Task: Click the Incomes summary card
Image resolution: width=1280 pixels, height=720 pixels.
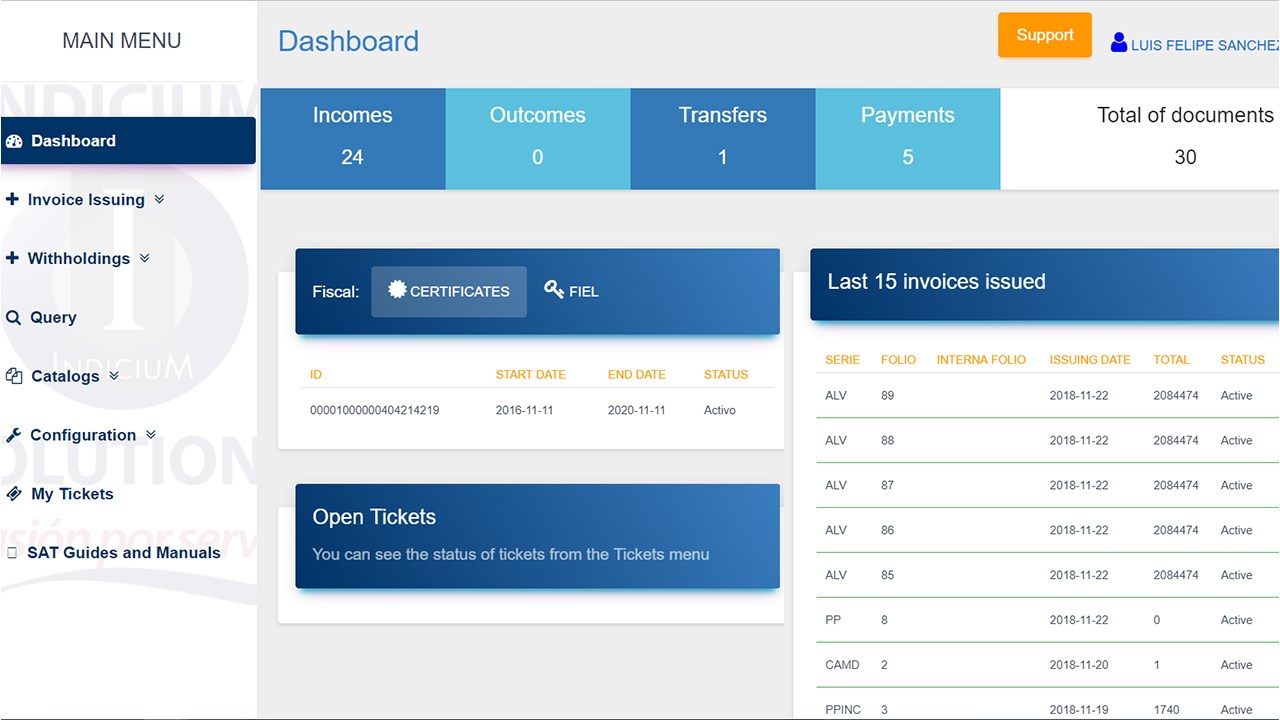Action: point(353,139)
